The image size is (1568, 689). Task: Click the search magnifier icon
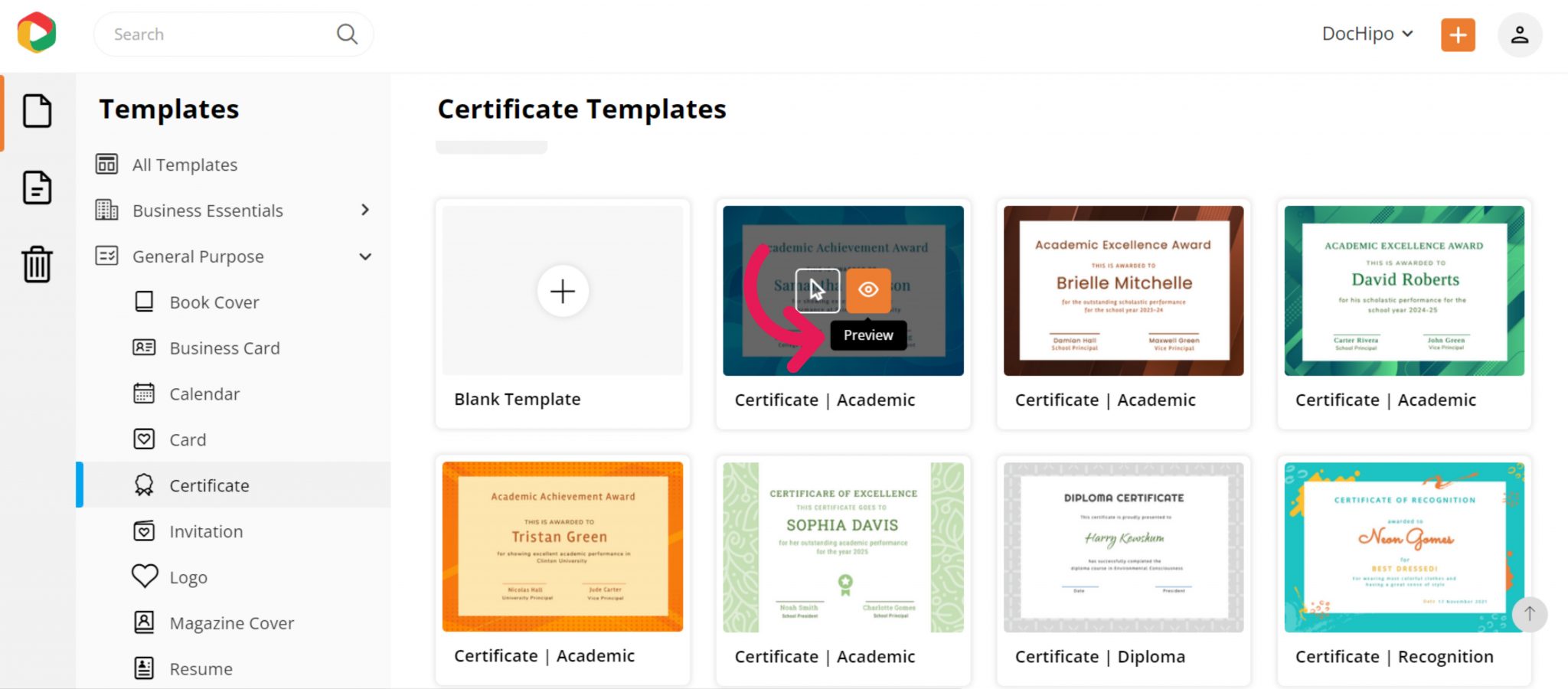[x=347, y=34]
